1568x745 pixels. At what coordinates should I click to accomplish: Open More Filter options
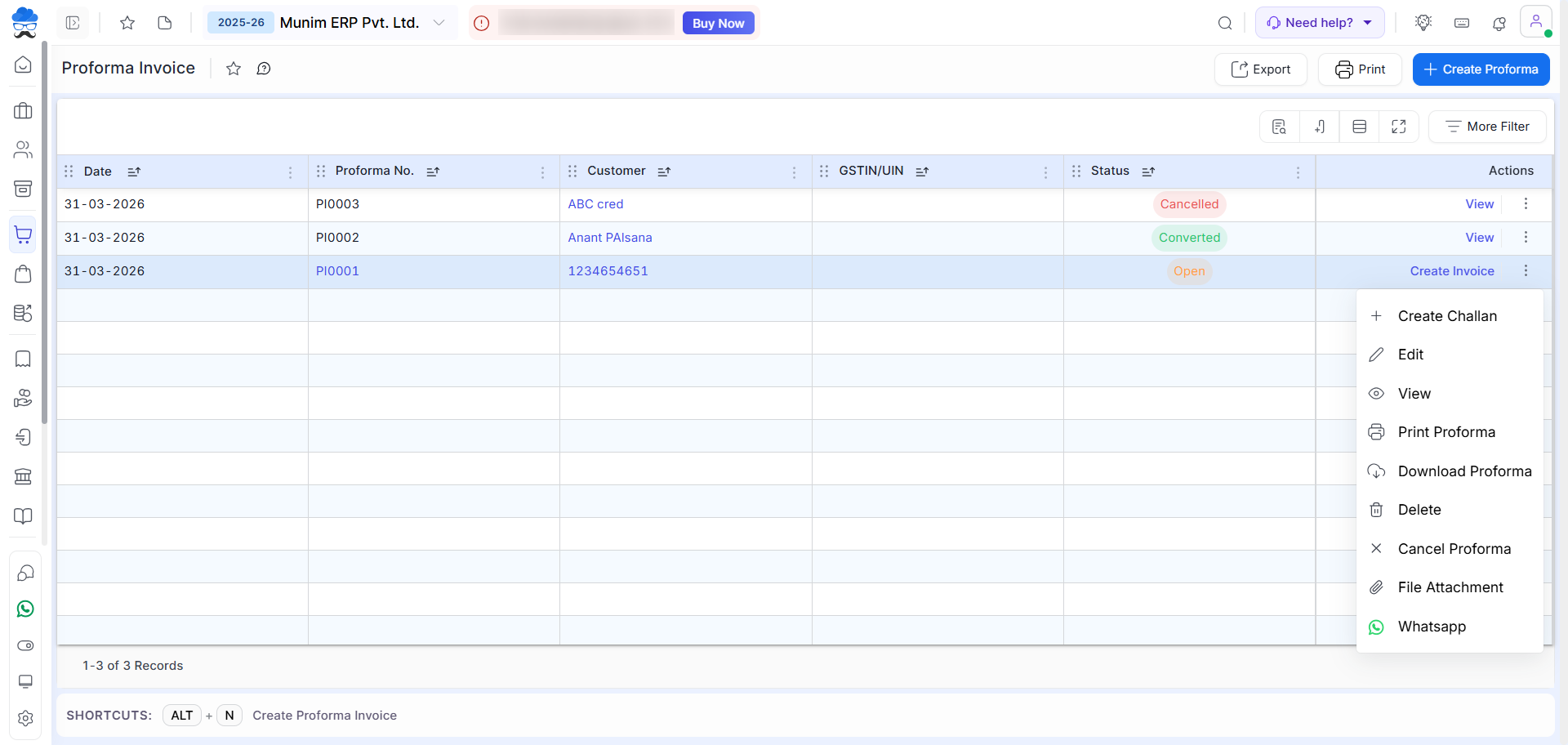point(1486,127)
